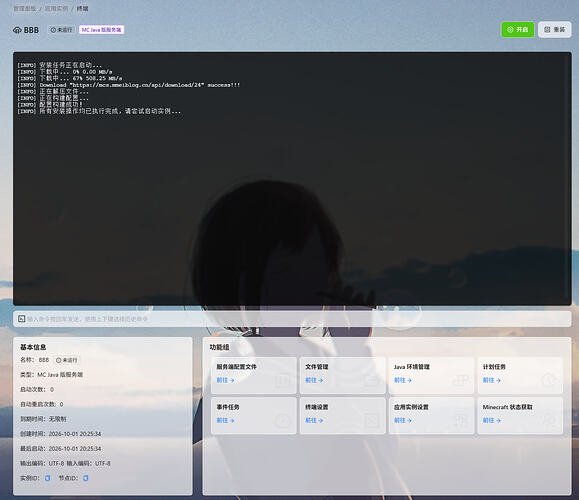This screenshot has width=579, height=500.
Task: Click the Java 环境管理 card title
Action: 412,367
